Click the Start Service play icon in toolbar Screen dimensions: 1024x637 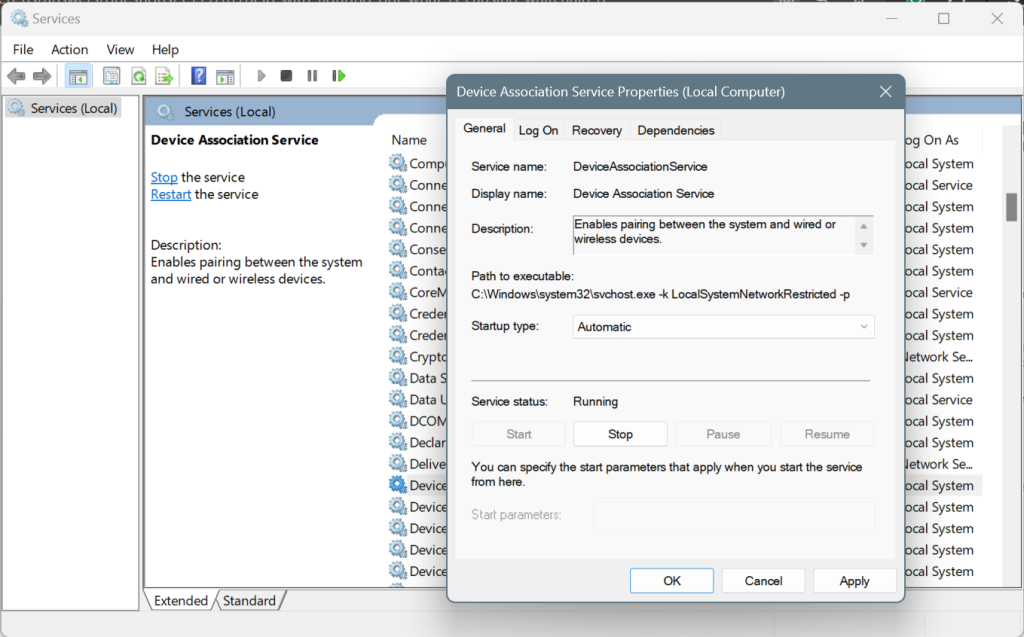click(x=261, y=76)
